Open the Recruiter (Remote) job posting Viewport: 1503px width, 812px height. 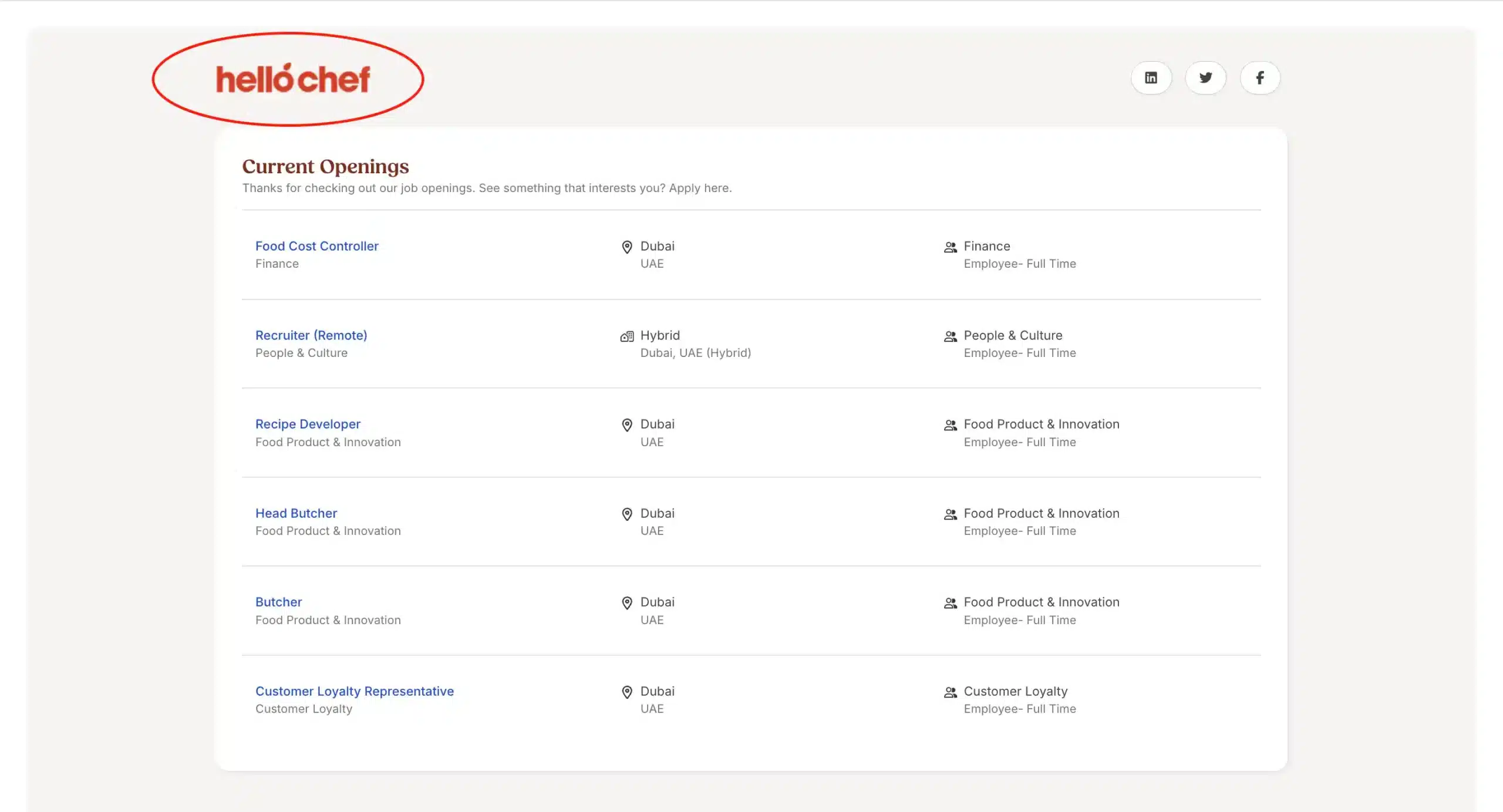coord(311,335)
